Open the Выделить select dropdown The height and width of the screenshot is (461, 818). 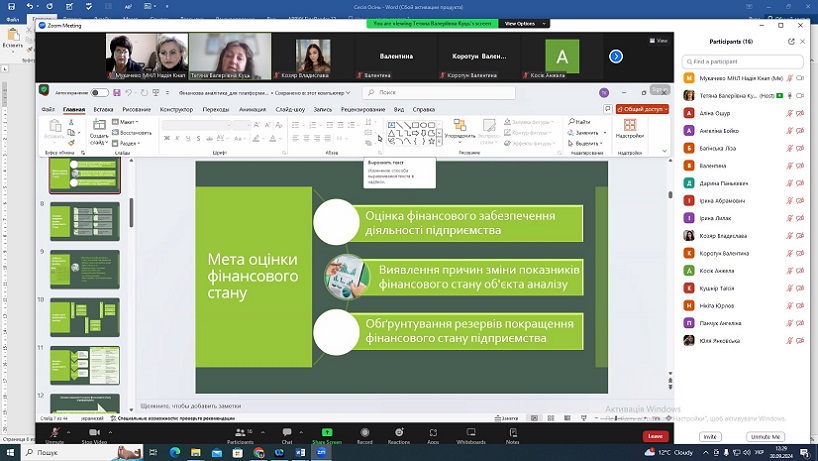click(585, 143)
